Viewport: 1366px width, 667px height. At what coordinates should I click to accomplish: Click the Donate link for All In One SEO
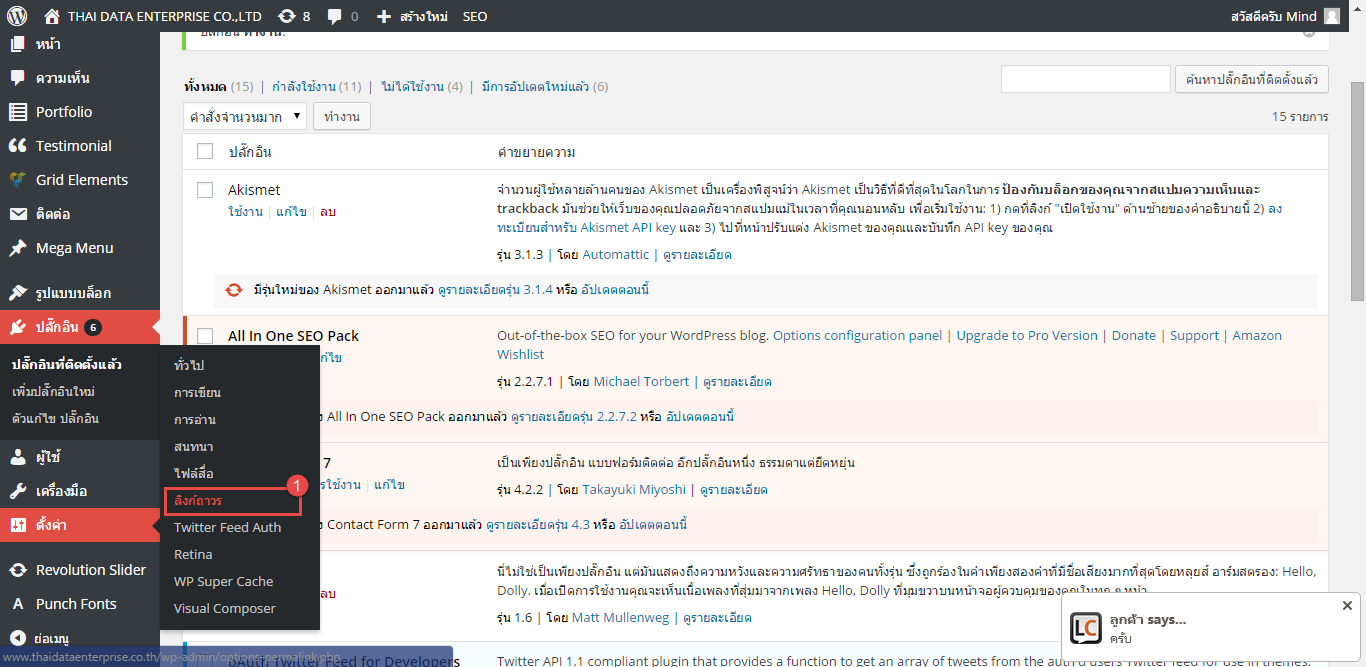click(x=1134, y=336)
